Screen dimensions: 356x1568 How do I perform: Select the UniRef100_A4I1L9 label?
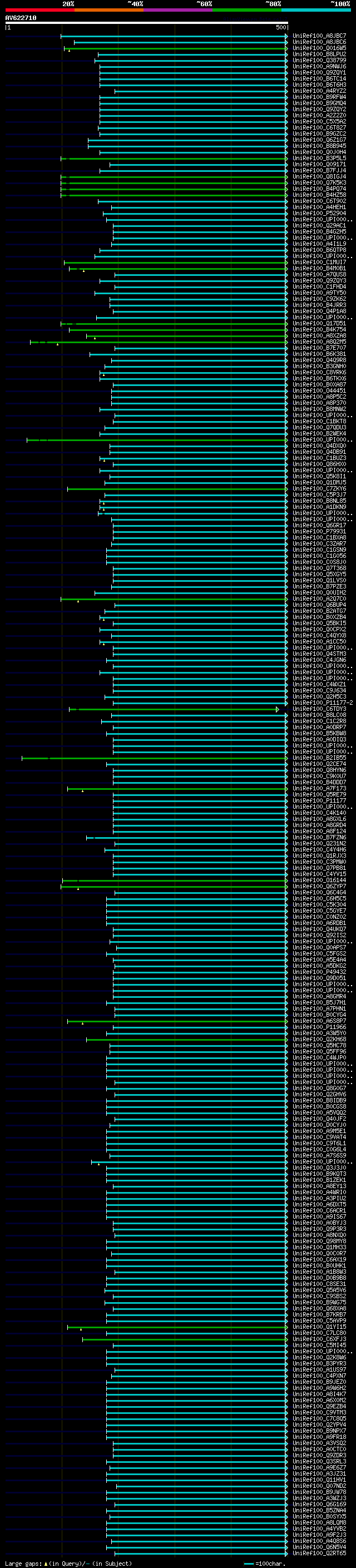pyautogui.click(x=319, y=244)
